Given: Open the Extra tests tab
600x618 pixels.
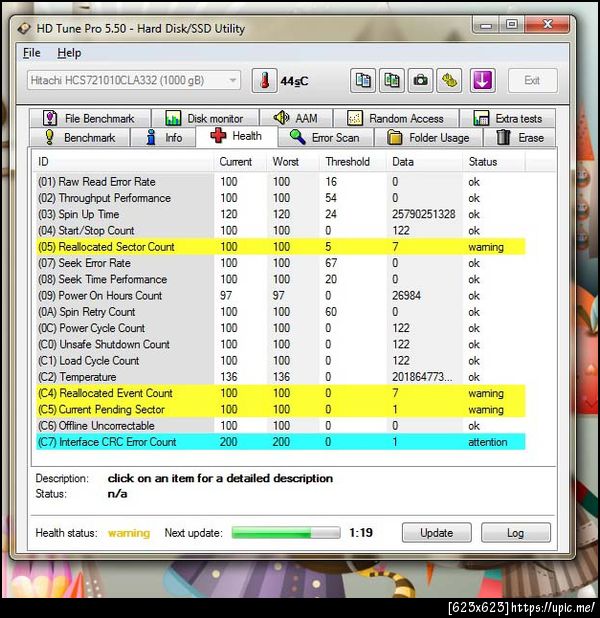Looking at the screenshot, I should (507, 118).
